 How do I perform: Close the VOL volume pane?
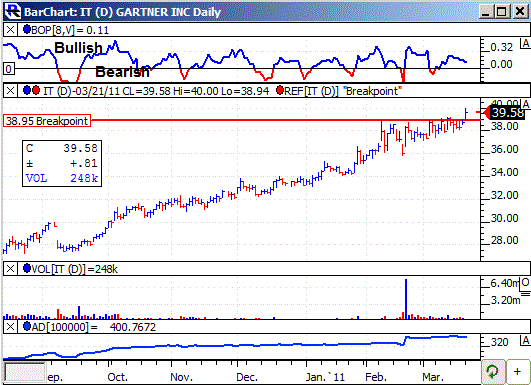click(10, 269)
